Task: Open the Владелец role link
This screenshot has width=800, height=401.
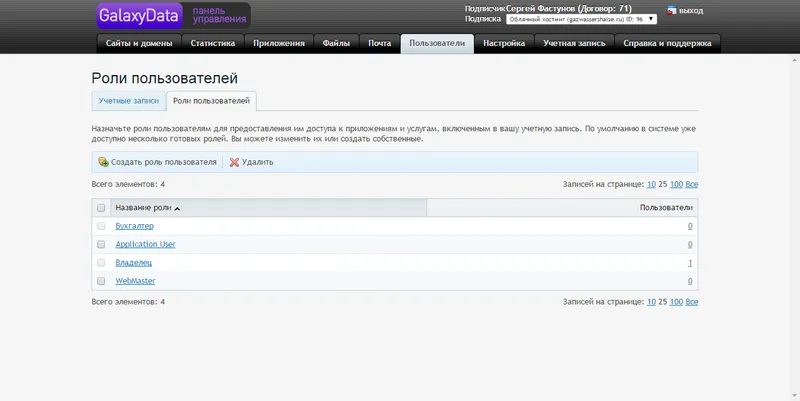Action: pos(134,263)
